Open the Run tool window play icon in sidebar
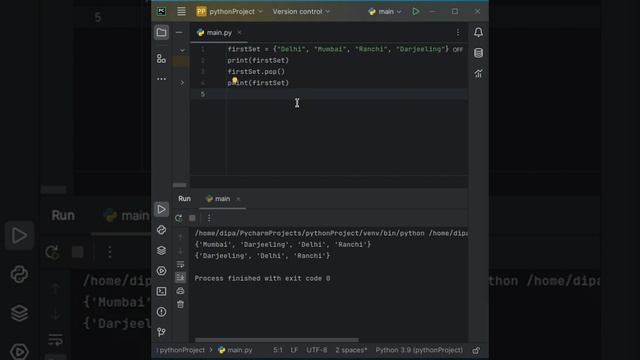 [161, 209]
